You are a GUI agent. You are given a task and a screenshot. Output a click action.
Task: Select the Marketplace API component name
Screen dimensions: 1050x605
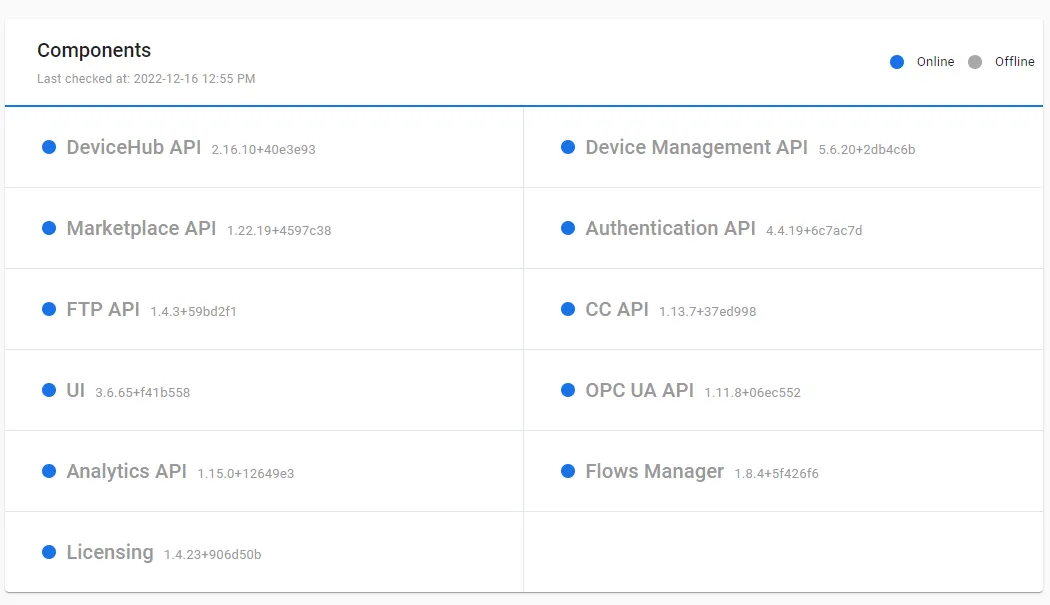pos(141,228)
